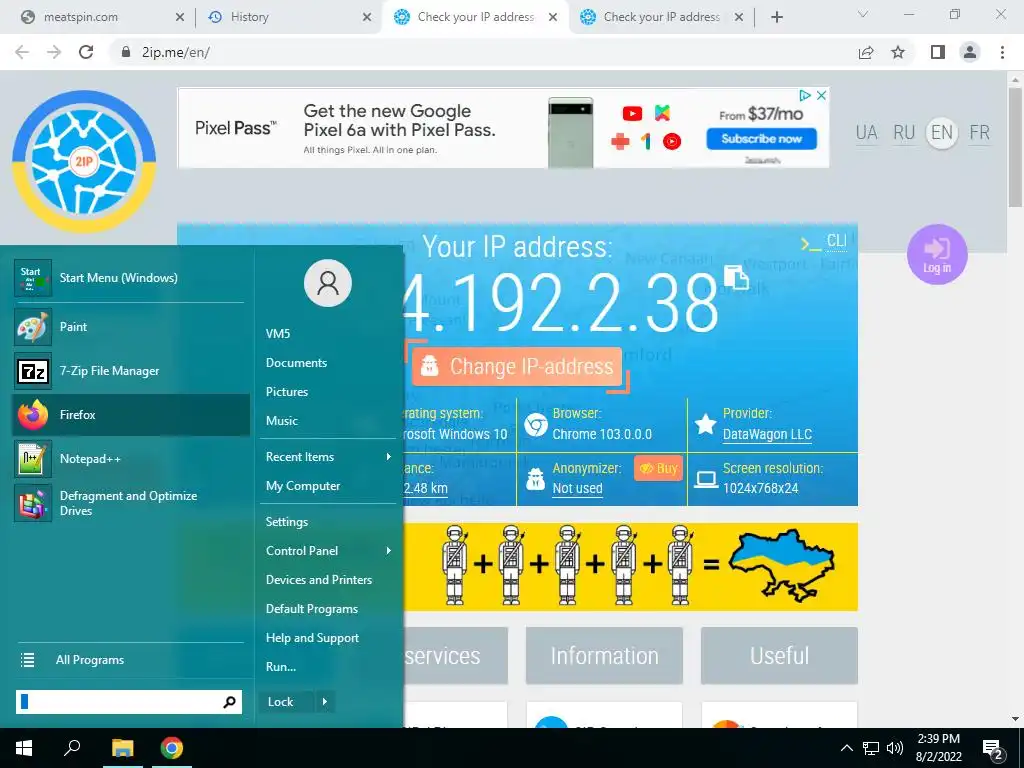Open DataWagon LLC provider link
1024x768 pixels.
[x=767, y=434]
